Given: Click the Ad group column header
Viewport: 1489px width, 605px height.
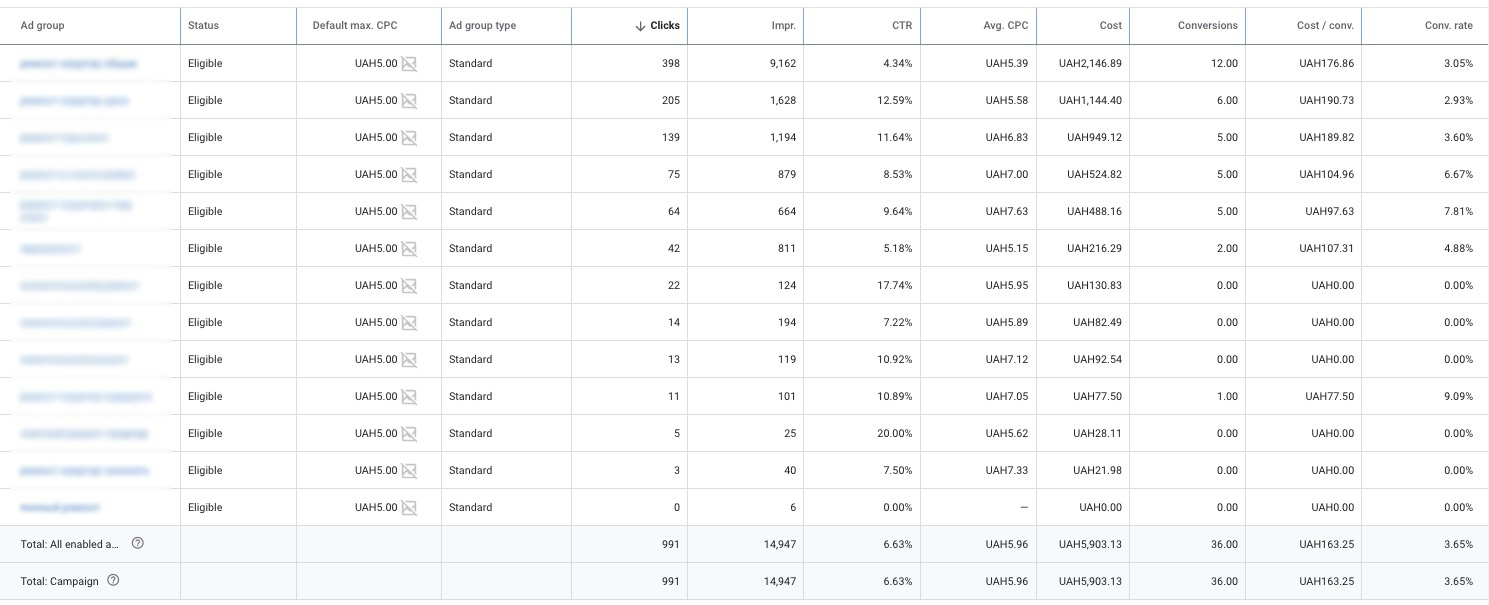Looking at the screenshot, I should pyautogui.click(x=43, y=26).
